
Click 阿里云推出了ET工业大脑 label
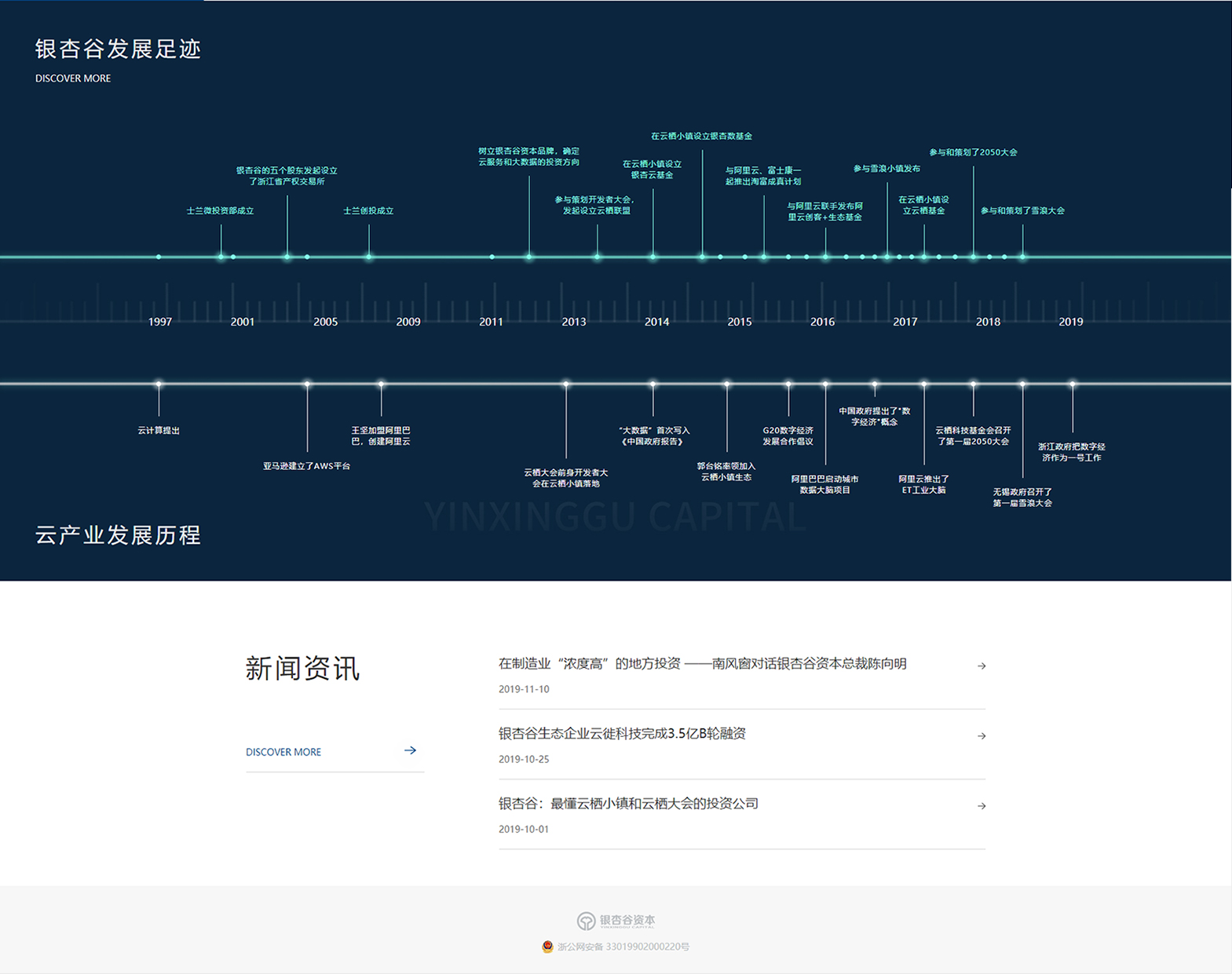coord(923,484)
